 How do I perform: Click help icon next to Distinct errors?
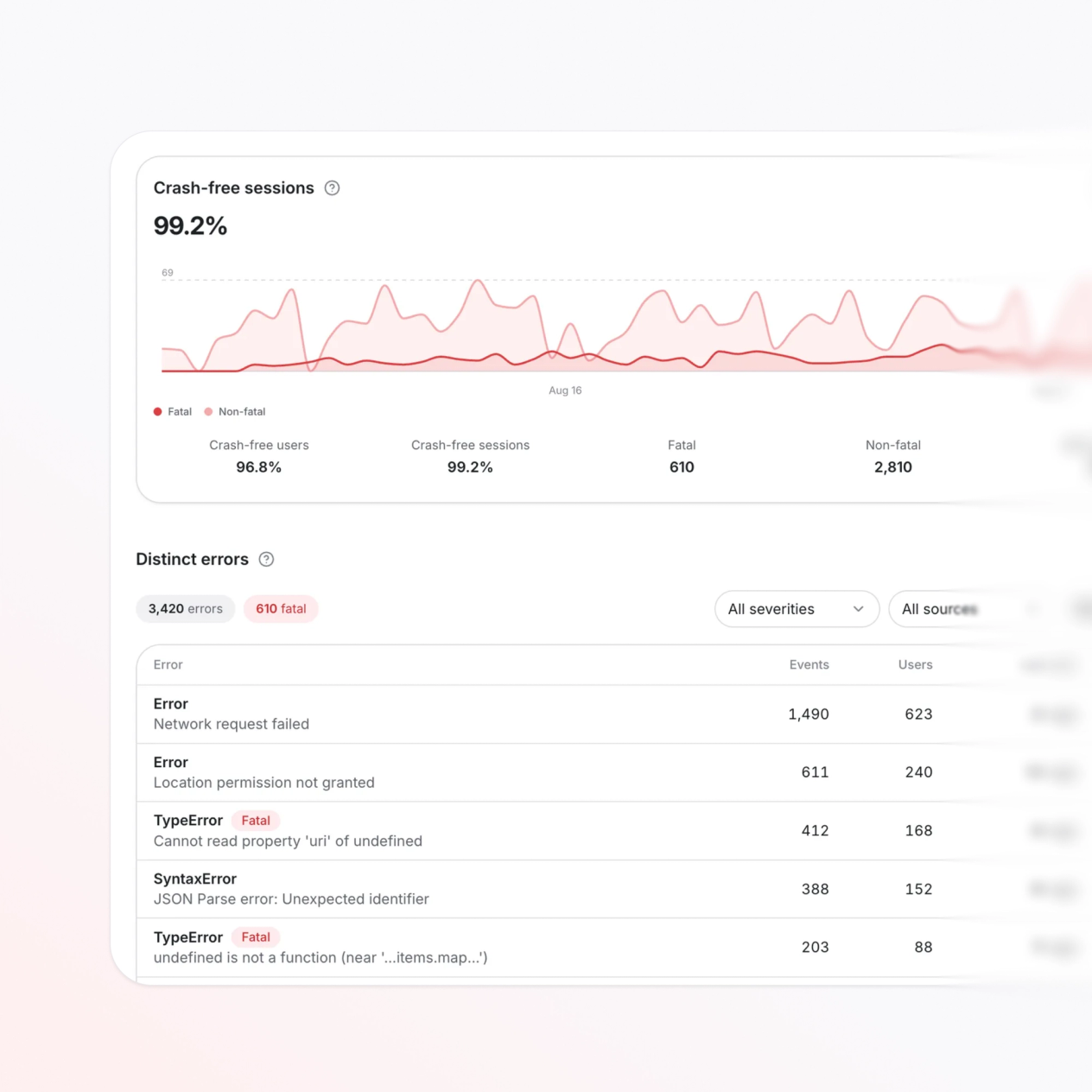click(x=266, y=559)
